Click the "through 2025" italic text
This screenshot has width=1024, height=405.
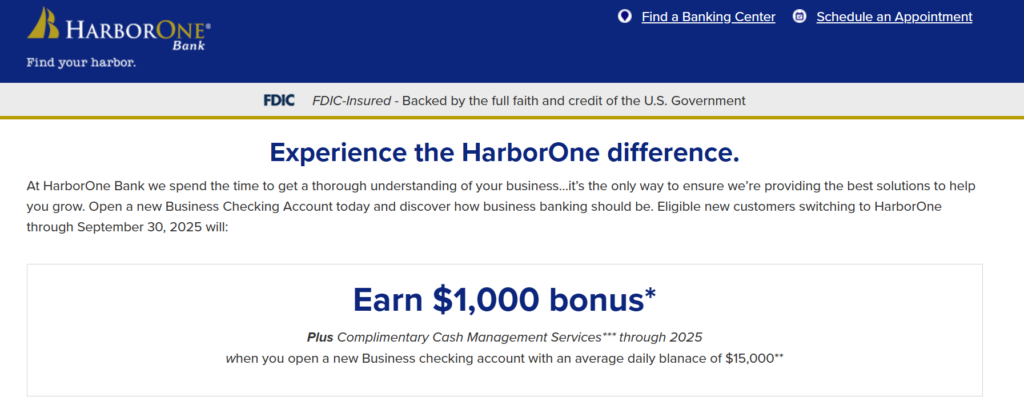[660, 338]
